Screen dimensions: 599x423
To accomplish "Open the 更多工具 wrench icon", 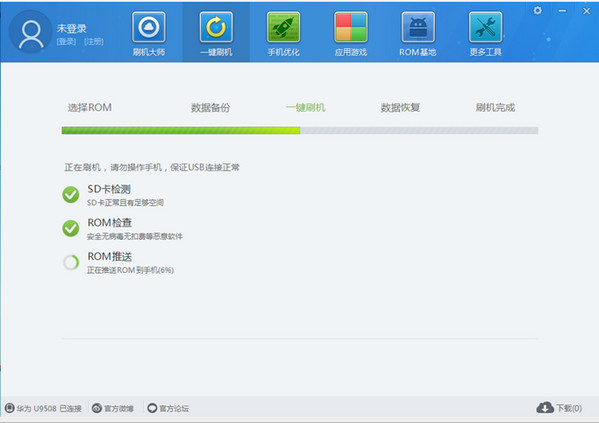I will coord(485,27).
